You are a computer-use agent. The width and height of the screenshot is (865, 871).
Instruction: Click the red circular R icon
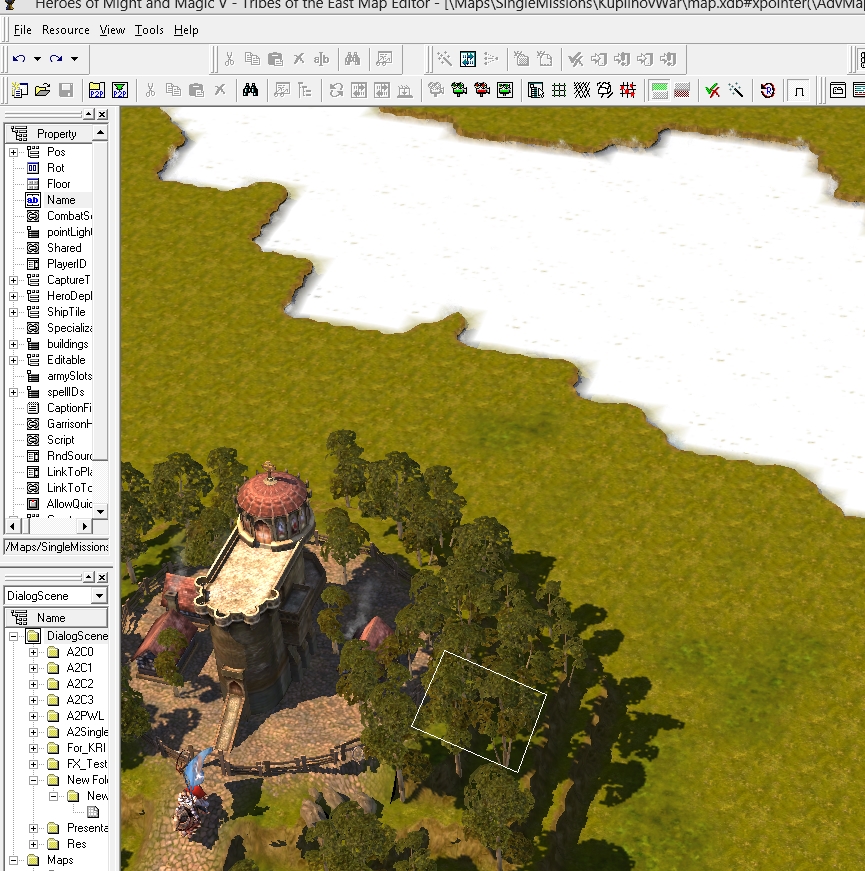click(768, 90)
